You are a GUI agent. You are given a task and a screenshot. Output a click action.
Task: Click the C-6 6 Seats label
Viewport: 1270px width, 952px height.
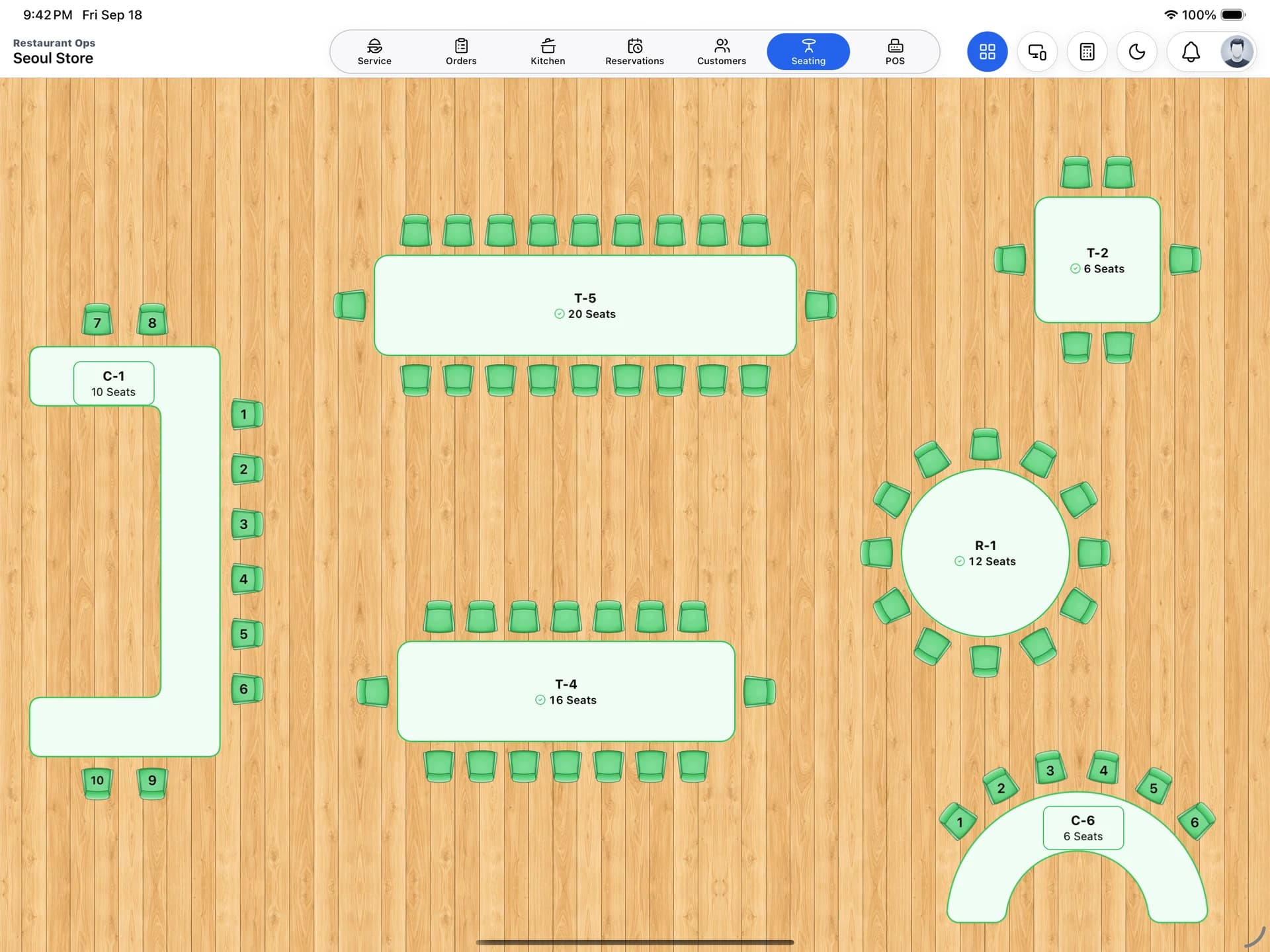pyautogui.click(x=1083, y=828)
